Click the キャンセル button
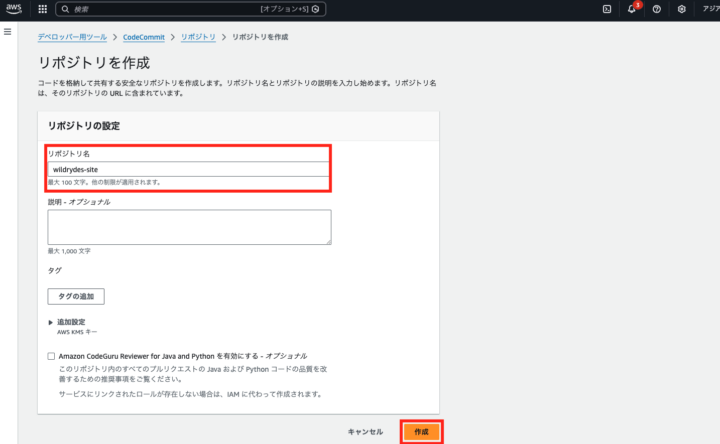Image resolution: width=720 pixels, height=444 pixels. tap(365, 431)
